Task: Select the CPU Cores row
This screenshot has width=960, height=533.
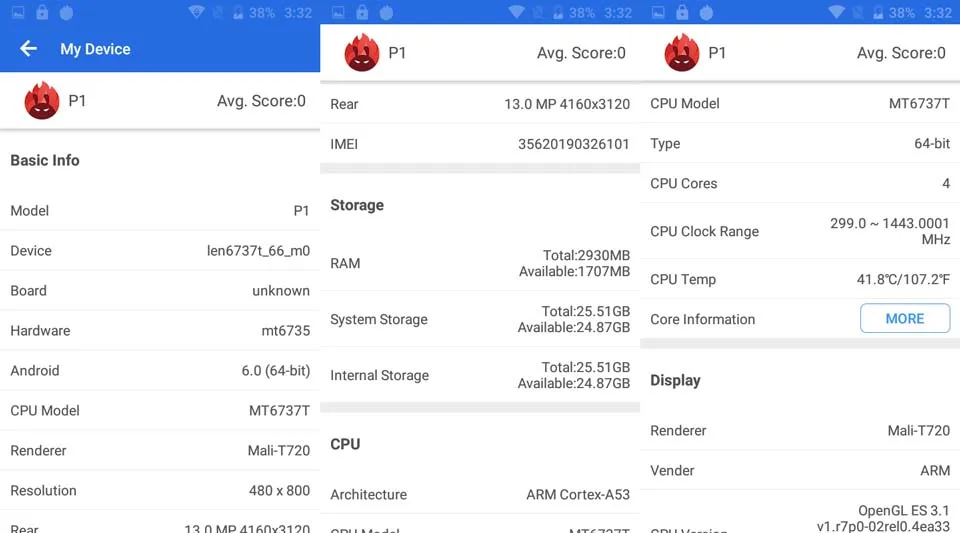Action: tap(800, 183)
